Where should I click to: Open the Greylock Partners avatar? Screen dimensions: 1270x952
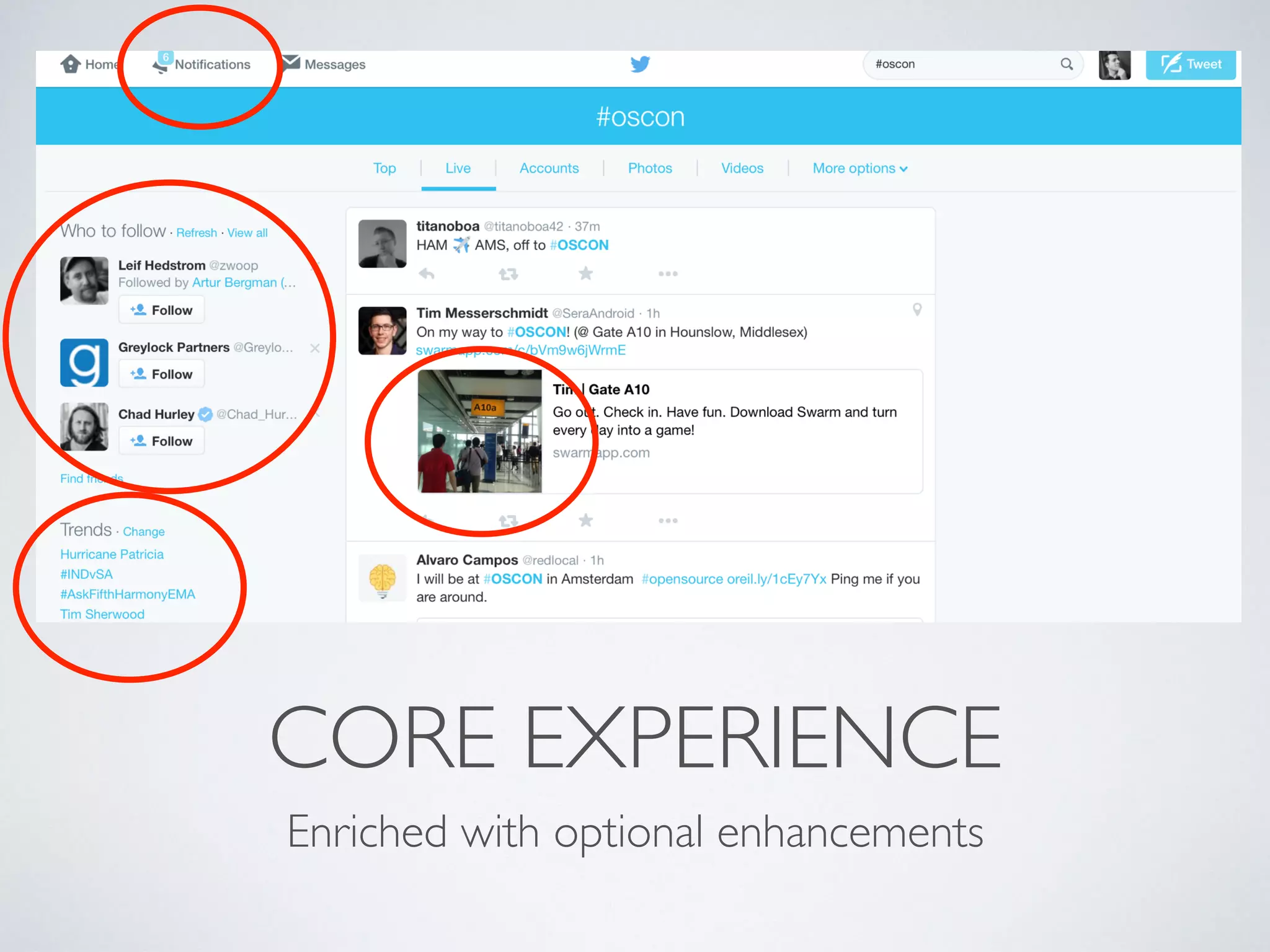84,363
